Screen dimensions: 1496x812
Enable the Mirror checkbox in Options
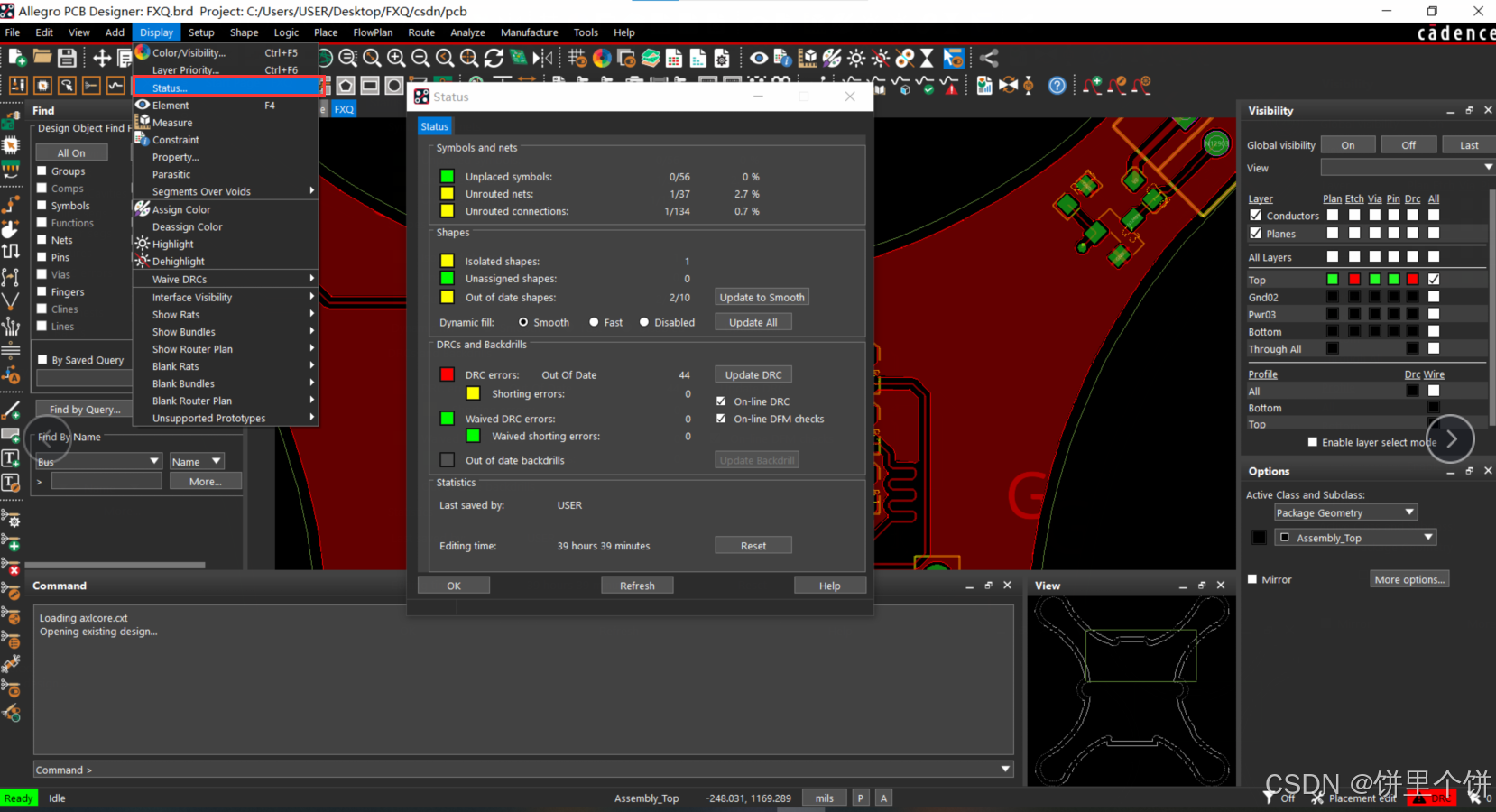[1252, 579]
